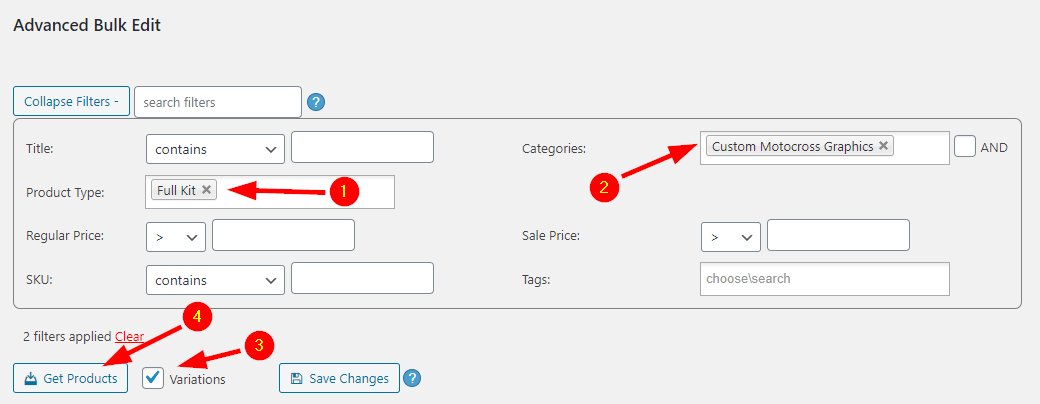Image resolution: width=1040 pixels, height=404 pixels.
Task: Open the Title contains dropdown
Action: pyautogui.click(x=215, y=149)
